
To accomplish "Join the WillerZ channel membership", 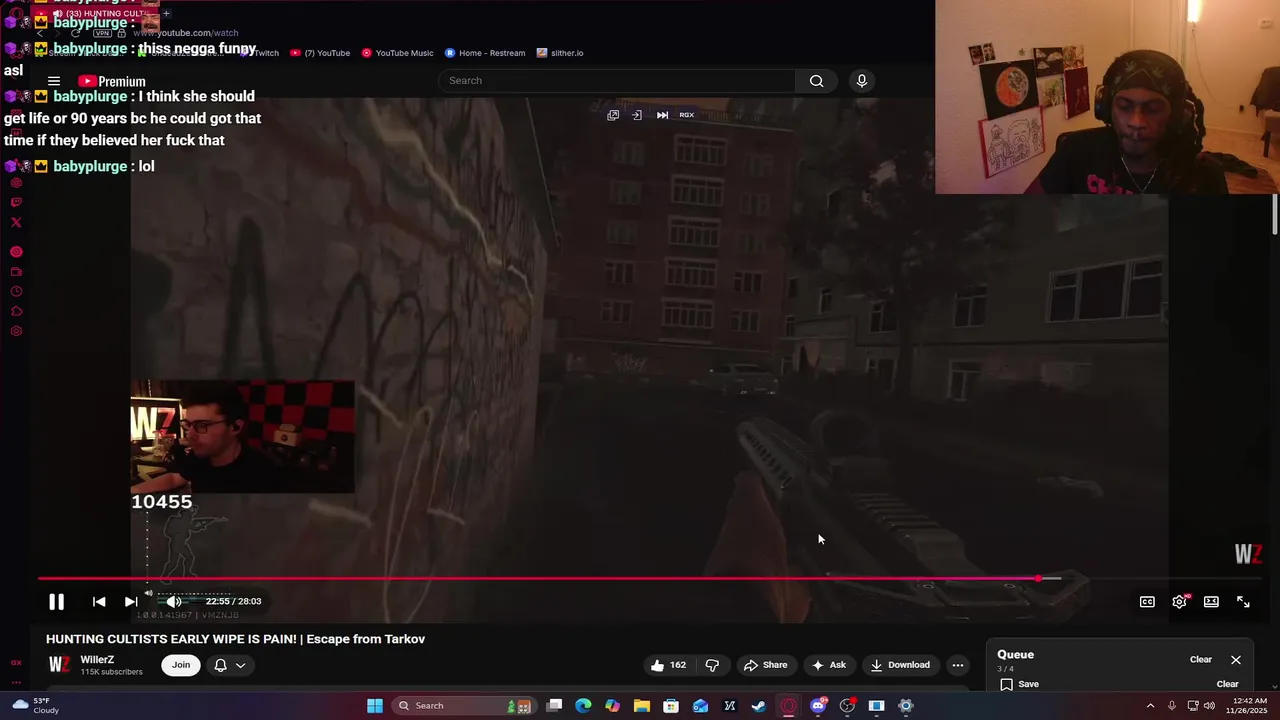I will (181, 665).
